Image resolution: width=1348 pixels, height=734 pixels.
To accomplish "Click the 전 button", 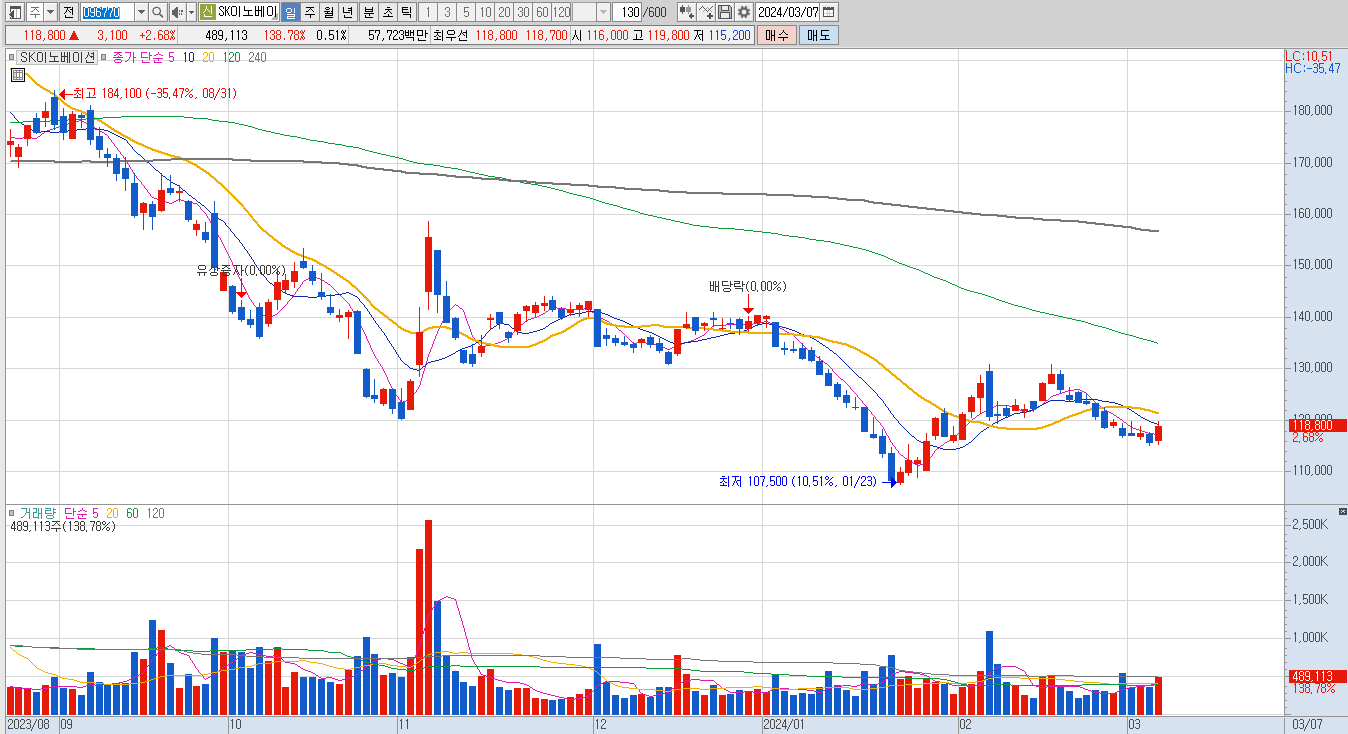I will click(x=67, y=12).
